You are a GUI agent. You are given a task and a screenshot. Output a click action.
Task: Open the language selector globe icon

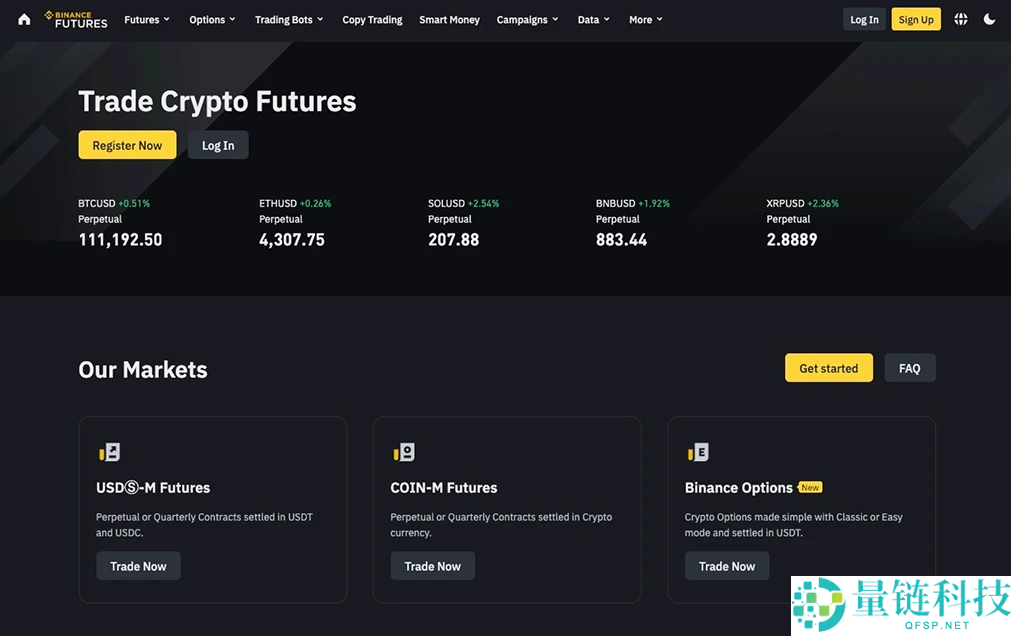960,19
